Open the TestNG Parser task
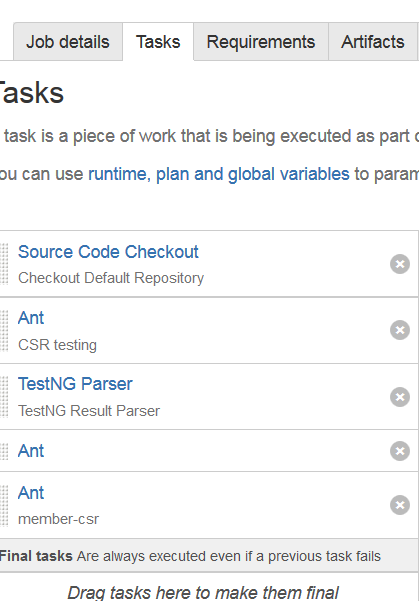Viewport: 419px width, 601px height. [x=75, y=384]
